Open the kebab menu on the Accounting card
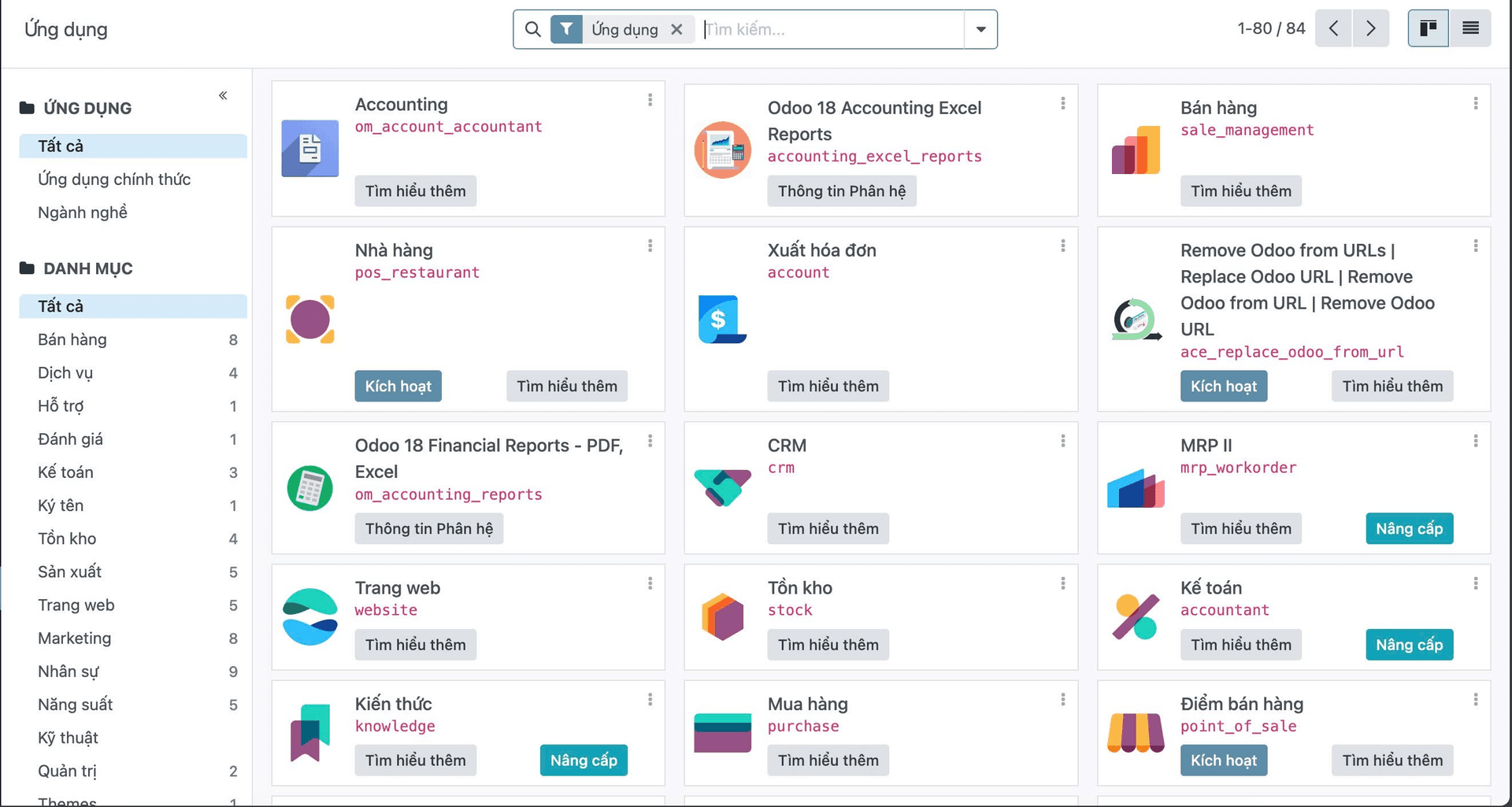The height and width of the screenshot is (807, 1512). [x=650, y=100]
